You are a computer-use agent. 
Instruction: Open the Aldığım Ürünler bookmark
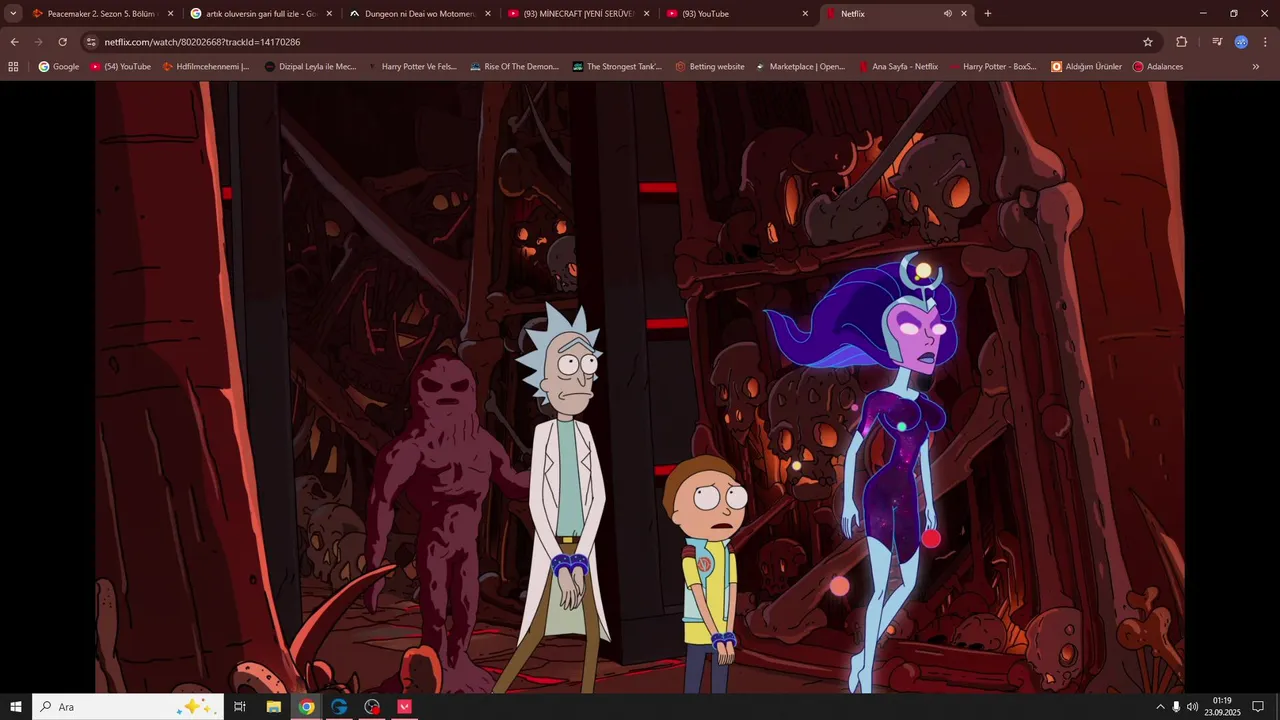pyautogui.click(x=1087, y=67)
